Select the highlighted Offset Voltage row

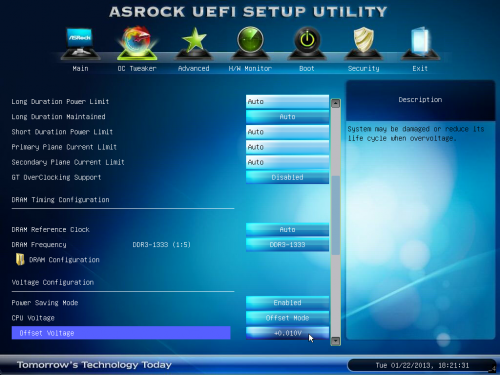click(121, 333)
